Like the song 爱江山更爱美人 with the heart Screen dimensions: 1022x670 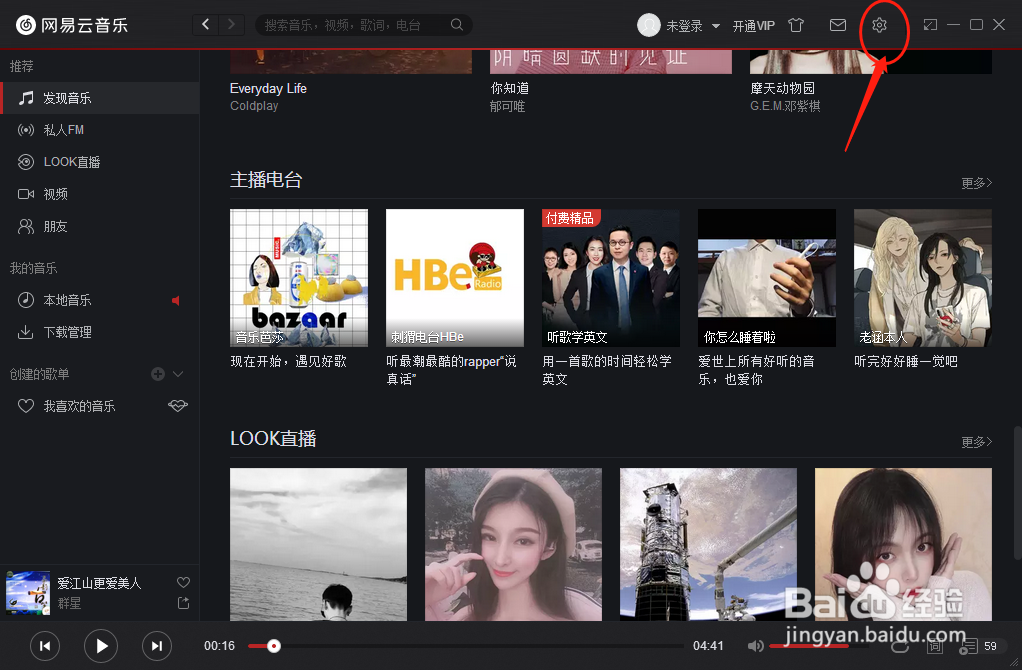point(183,581)
